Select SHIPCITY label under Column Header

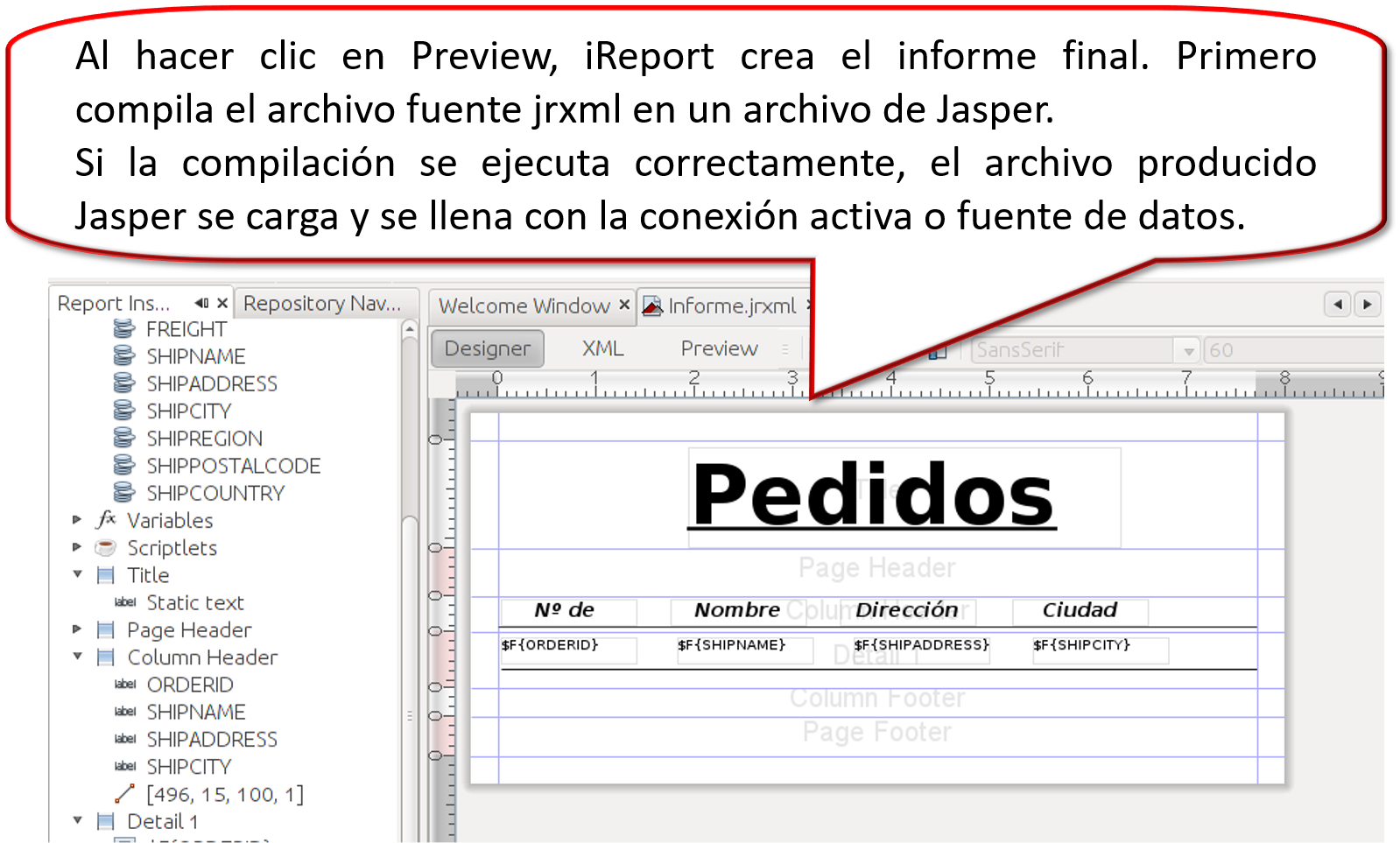(x=189, y=767)
